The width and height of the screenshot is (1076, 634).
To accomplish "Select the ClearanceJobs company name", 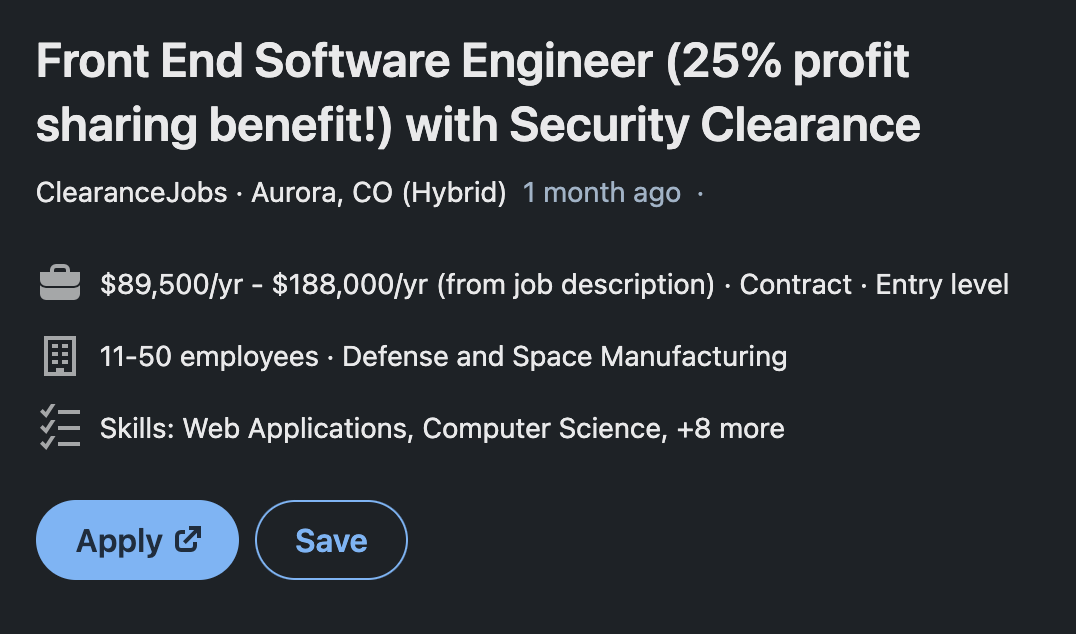I will tap(131, 192).
